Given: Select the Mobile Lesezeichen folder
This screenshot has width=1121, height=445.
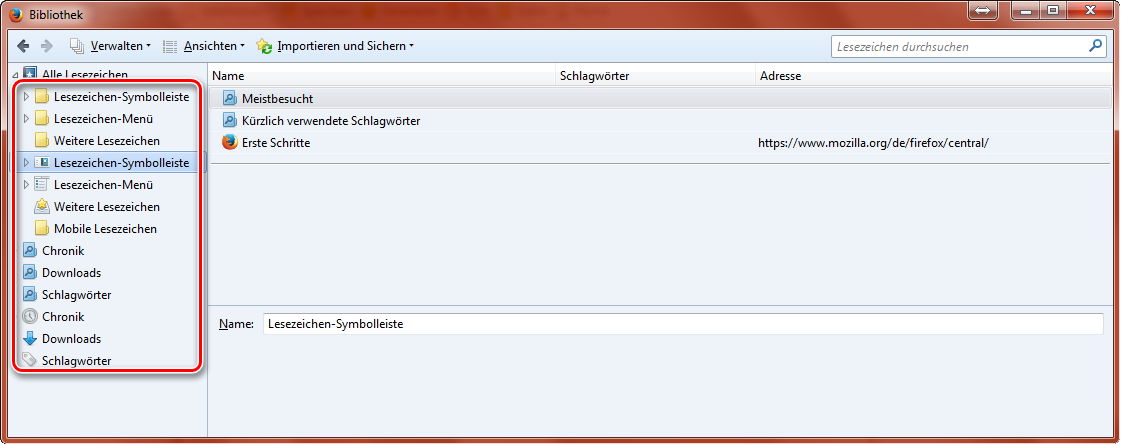Looking at the screenshot, I should point(104,229).
